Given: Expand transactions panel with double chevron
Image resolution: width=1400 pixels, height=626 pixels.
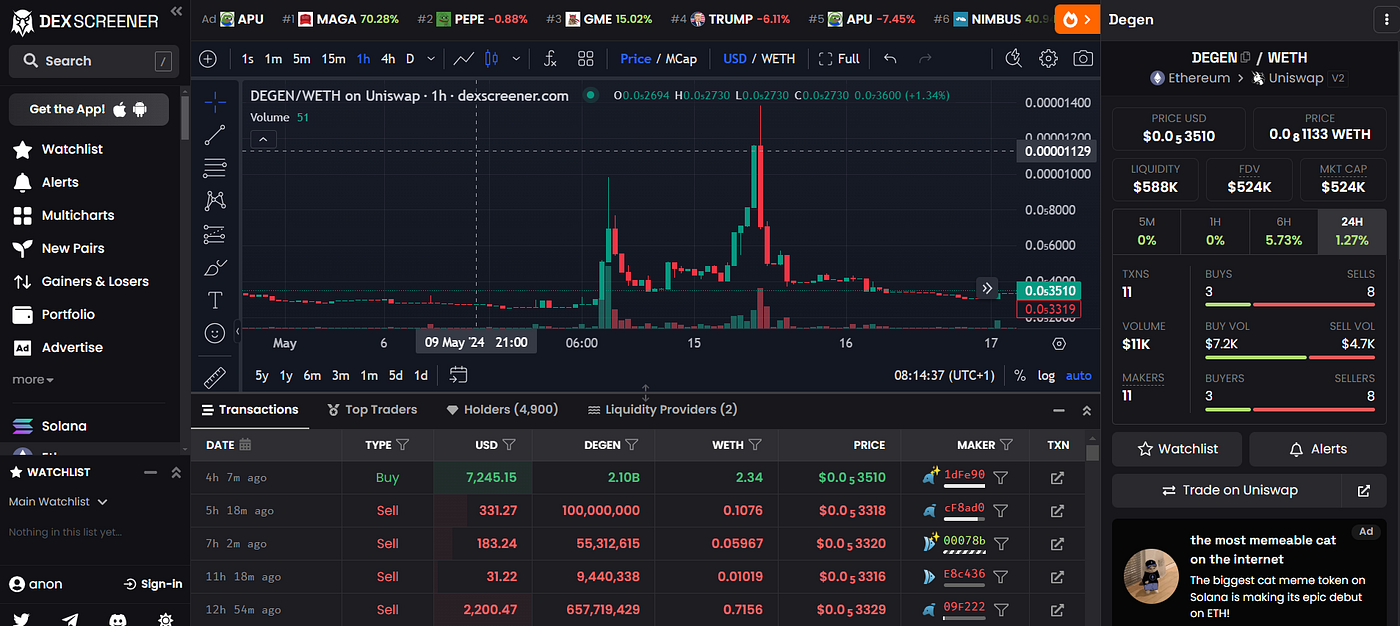Looking at the screenshot, I should (x=1086, y=410).
